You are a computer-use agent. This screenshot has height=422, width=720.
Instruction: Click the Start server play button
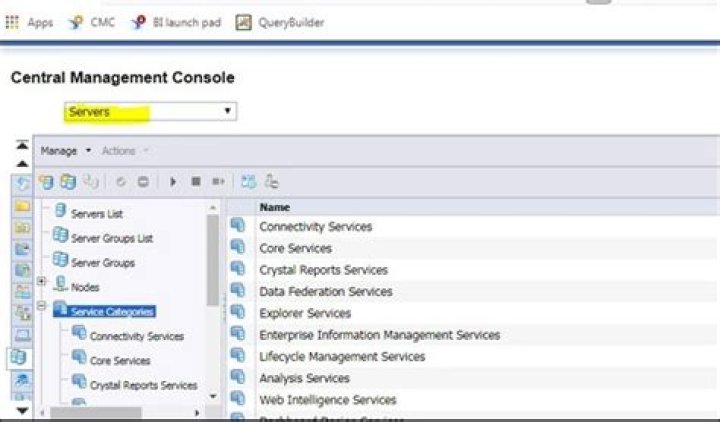[x=173, y=182]
